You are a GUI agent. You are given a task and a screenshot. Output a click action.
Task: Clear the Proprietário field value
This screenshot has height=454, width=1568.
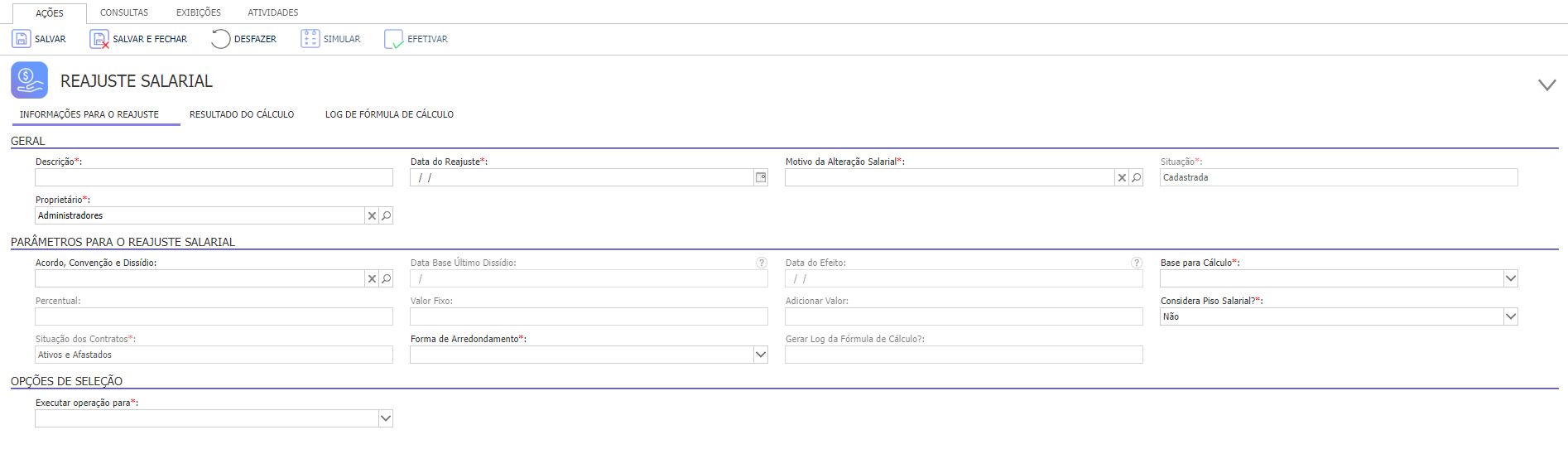click(x=372, y=215)
